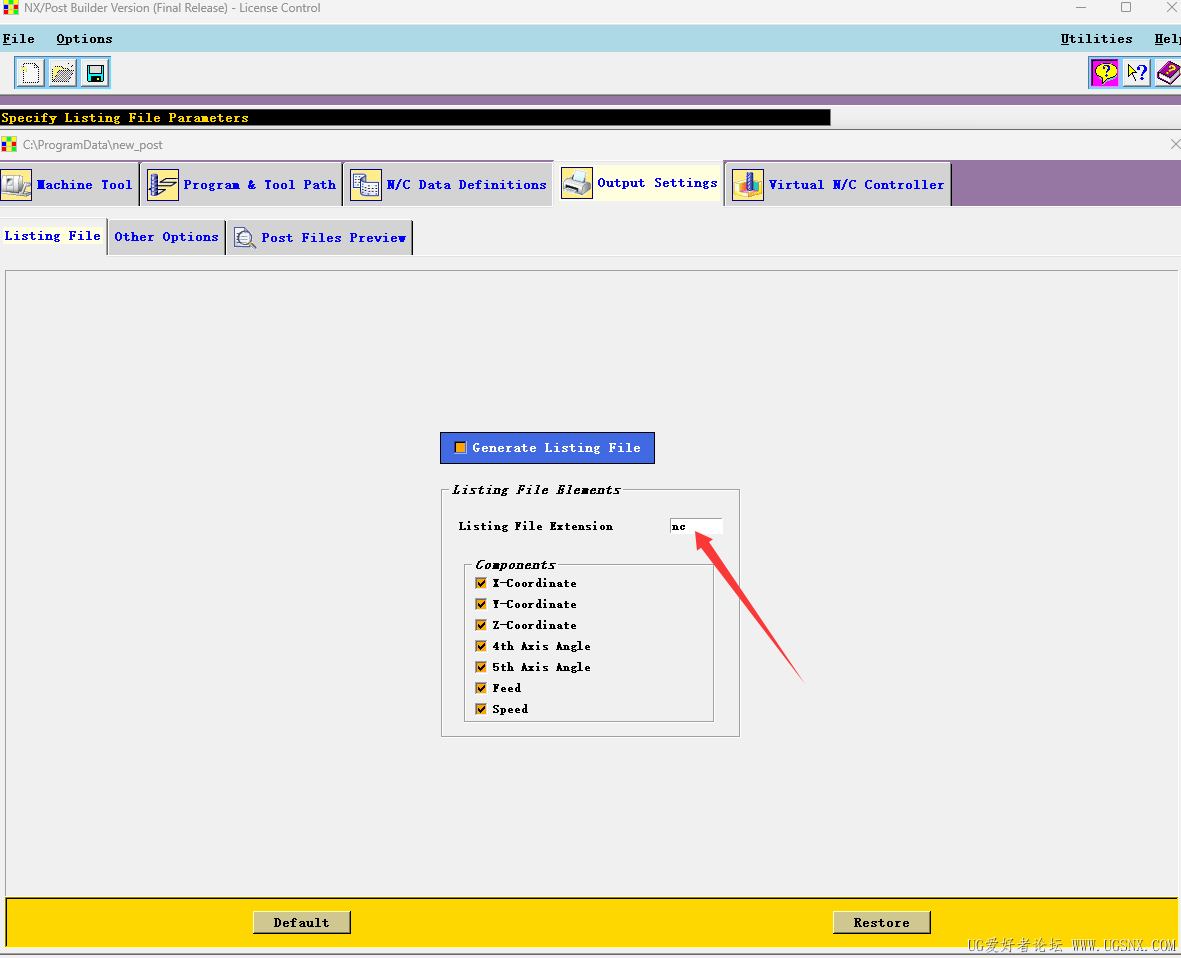Screen dimensions: 1181x958
Task: Click the Specify Listing File Parameters status text
Action: pyautogui.click(x=125, y=117)
